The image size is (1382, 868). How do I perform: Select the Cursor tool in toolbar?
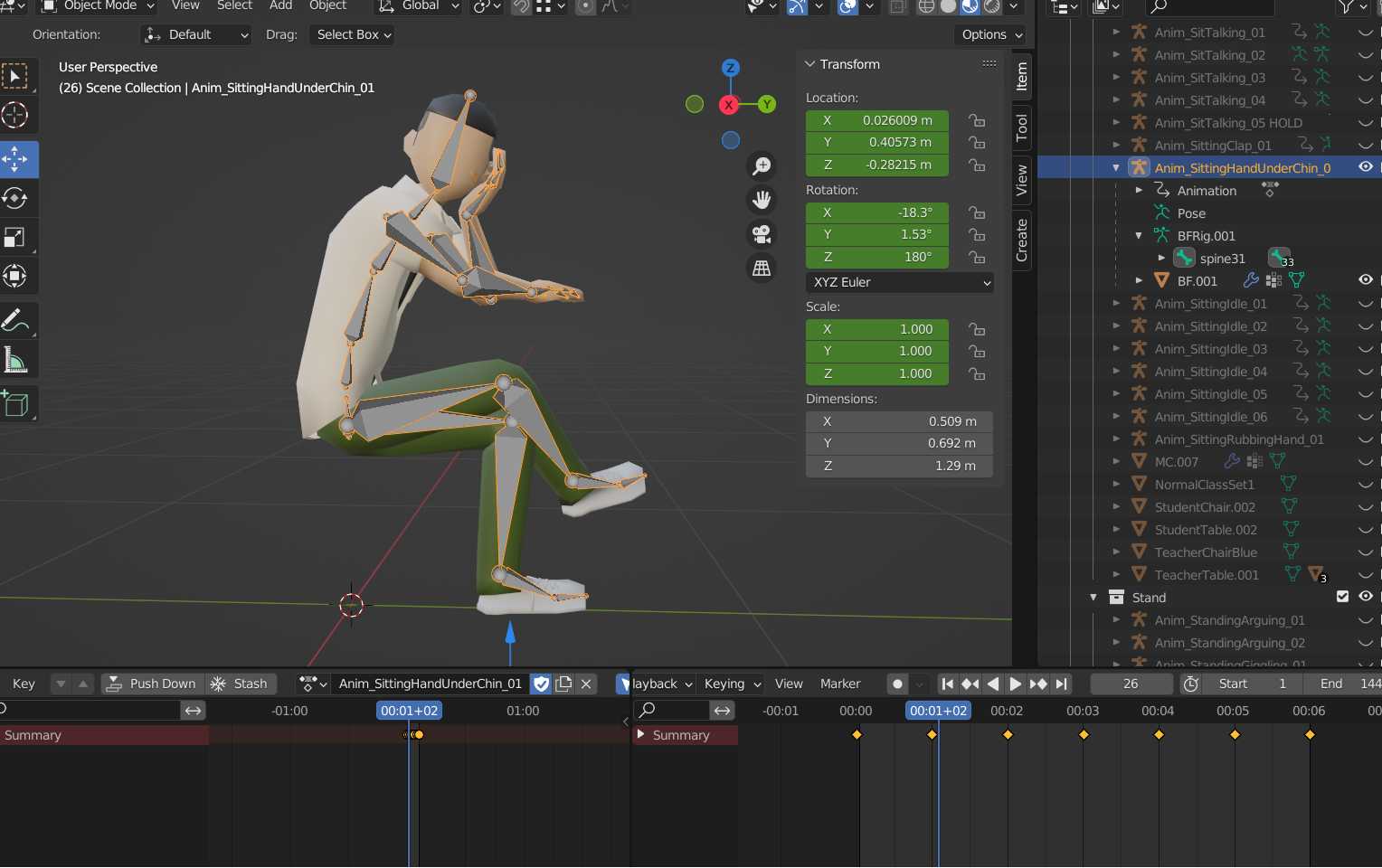[15, 115]
